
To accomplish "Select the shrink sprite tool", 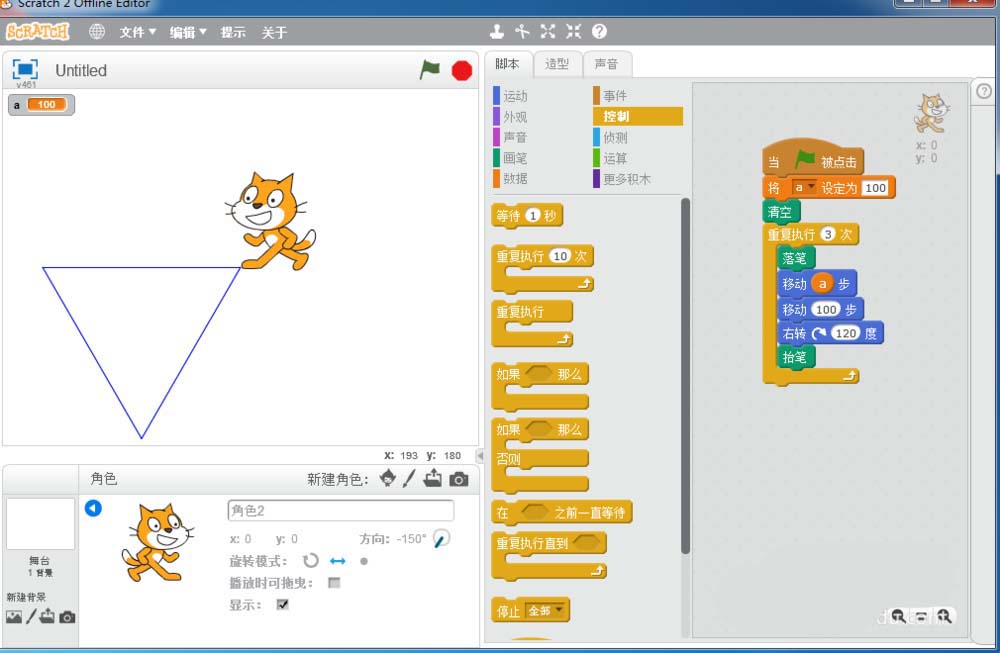I will pos(573,31).
